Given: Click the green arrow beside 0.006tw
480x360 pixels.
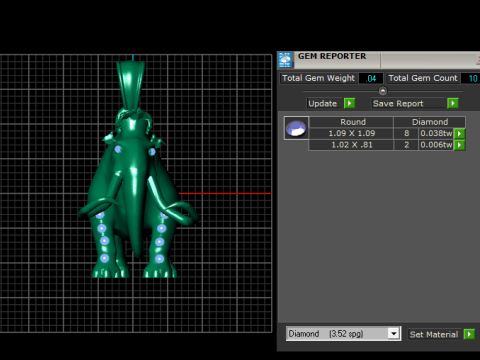Looking at the screenshot, I should click(460, 145).
